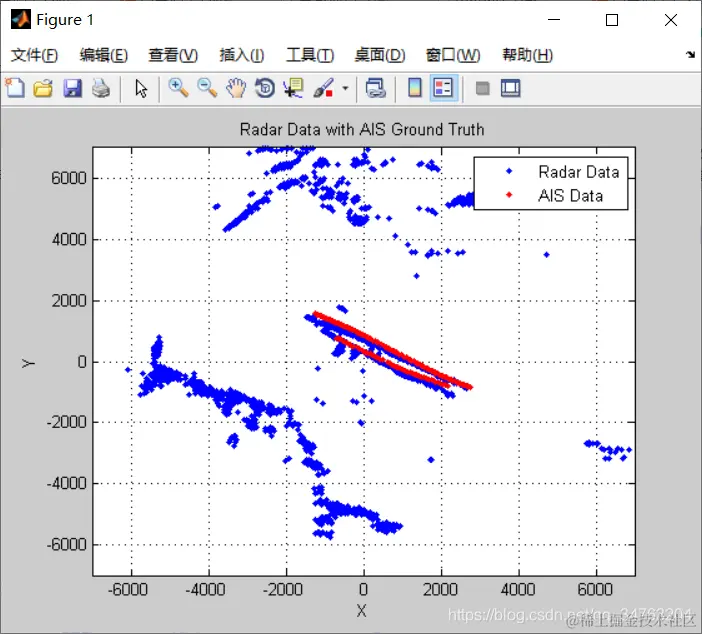Open the 编辑(E) menu
This screenshot has width=702, height=634.
(103, 55)
